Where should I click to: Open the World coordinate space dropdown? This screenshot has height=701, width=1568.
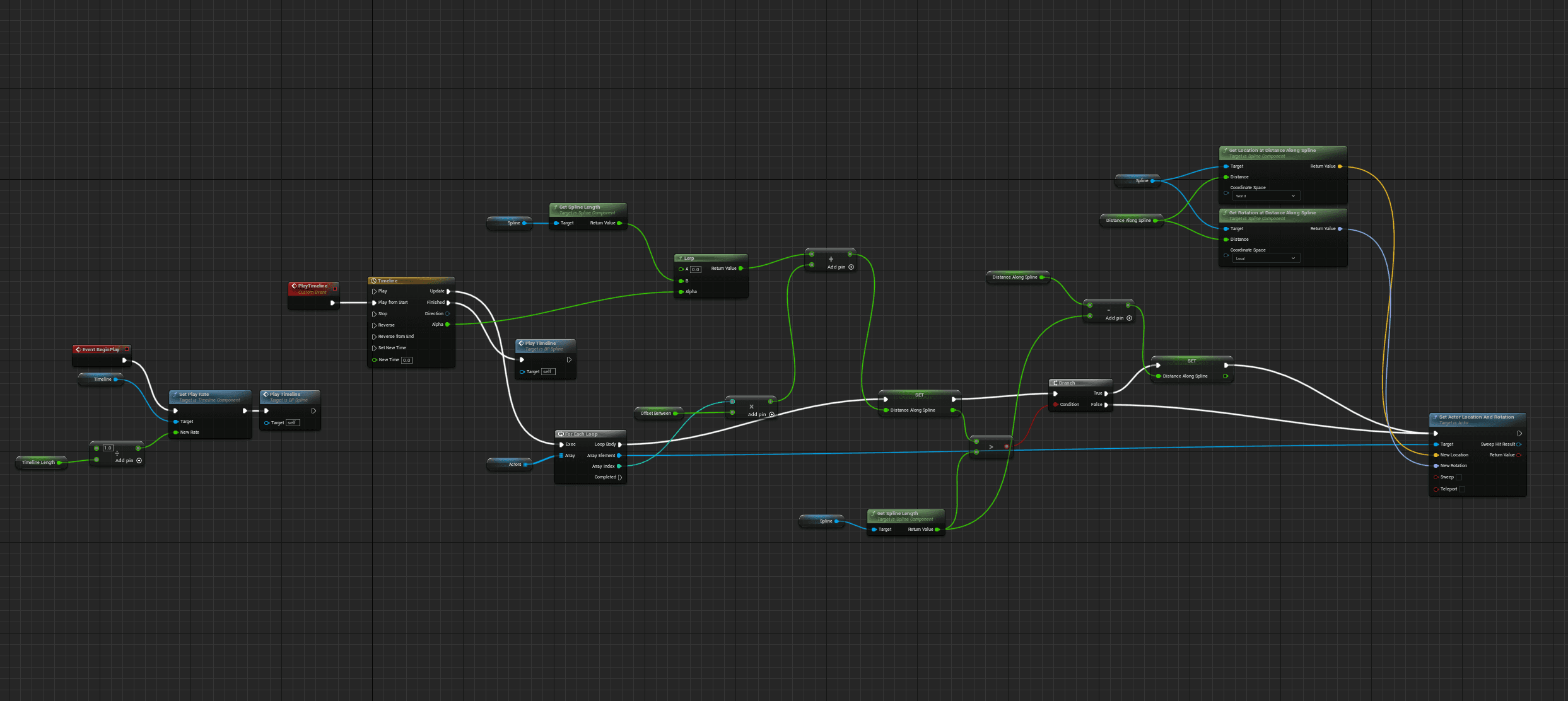[x=1266, y=196]
